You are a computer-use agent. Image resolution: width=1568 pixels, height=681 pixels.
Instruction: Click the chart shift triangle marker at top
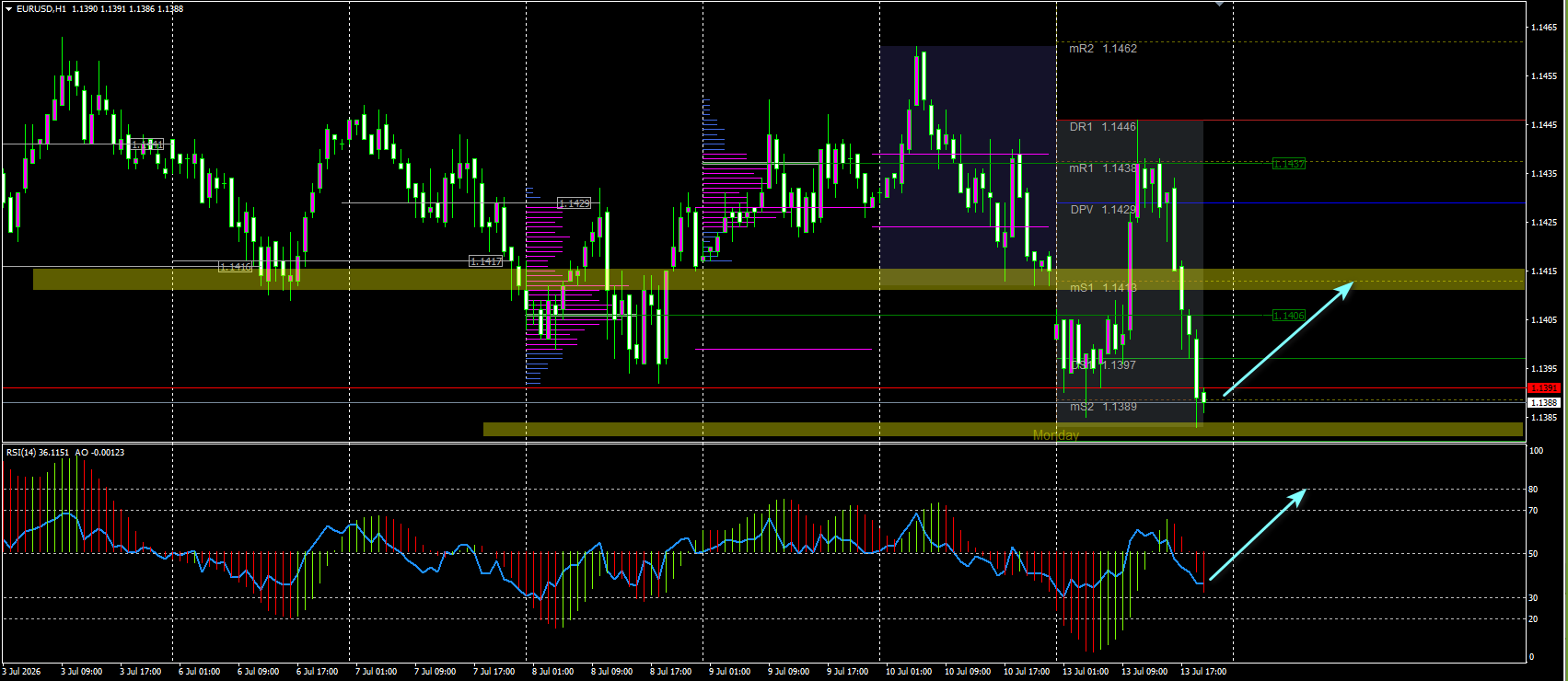1220,5
